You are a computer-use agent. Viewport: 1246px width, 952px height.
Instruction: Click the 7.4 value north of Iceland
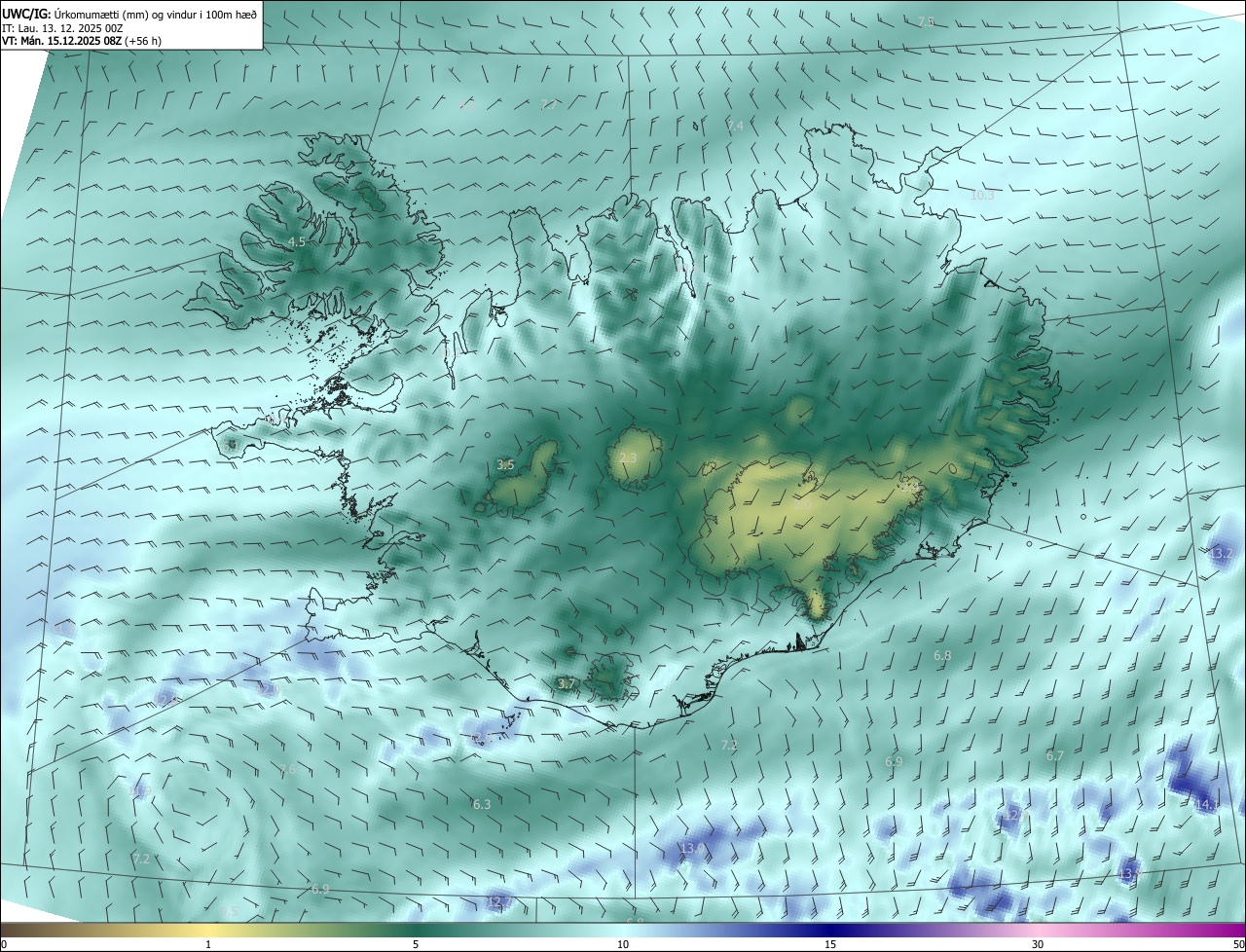735,127
